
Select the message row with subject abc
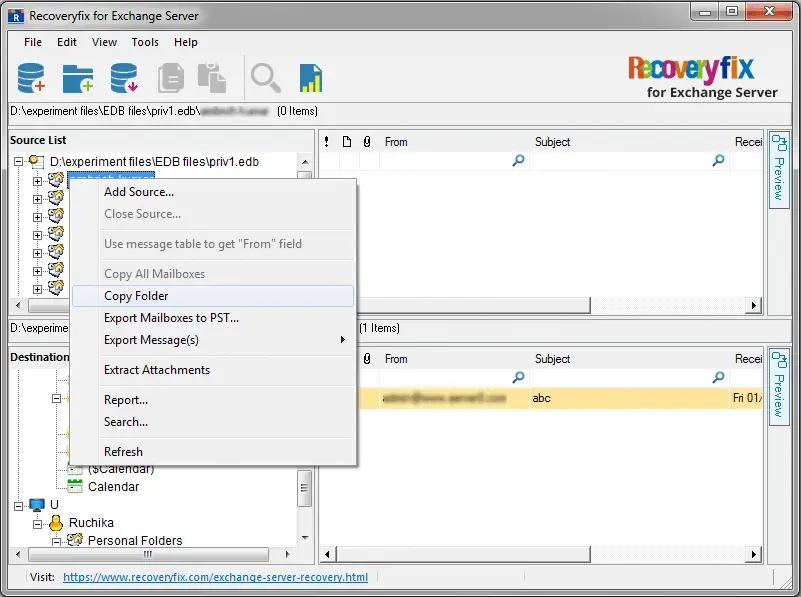pyautogui.click(x=560, y=398)
